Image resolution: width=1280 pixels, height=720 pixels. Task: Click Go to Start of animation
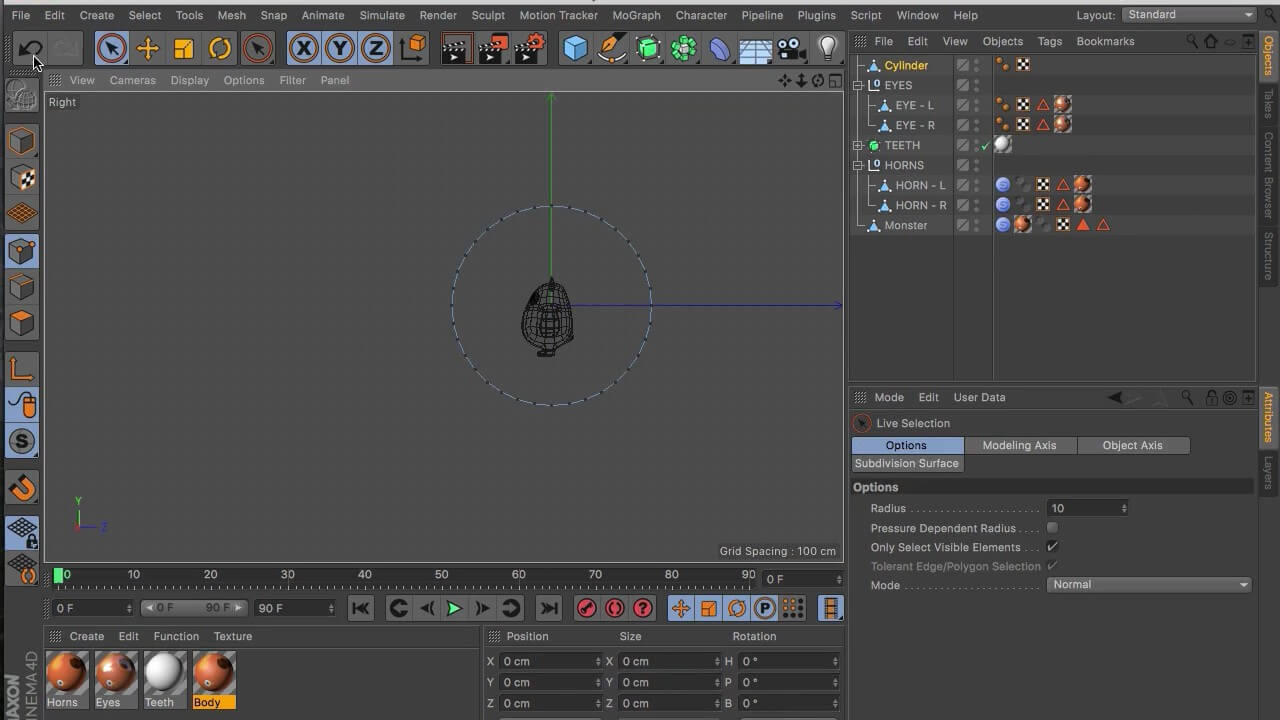pyautogui.click(x=361, y=608)
